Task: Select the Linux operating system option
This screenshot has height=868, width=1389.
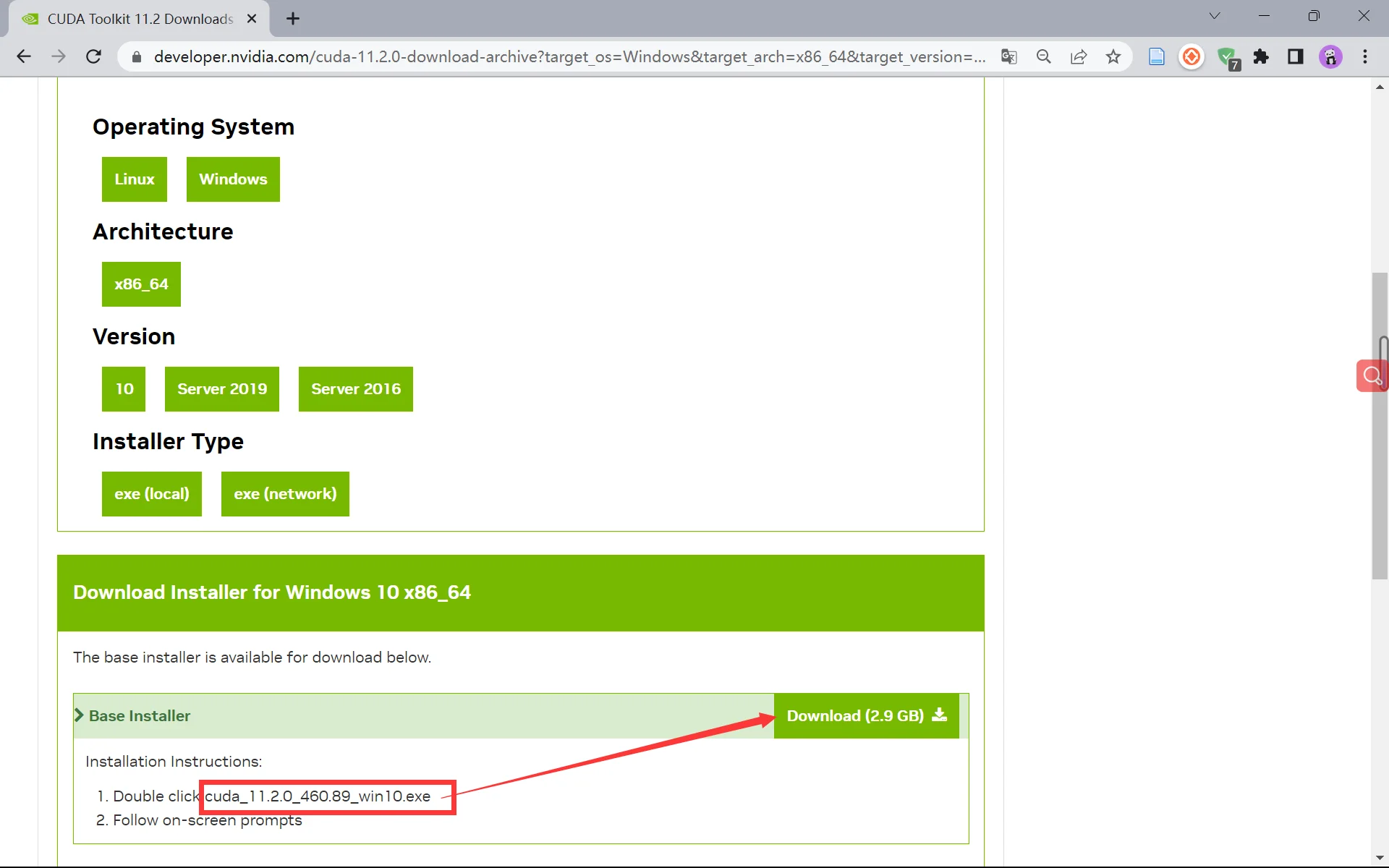Action: [x=135, y=179]
